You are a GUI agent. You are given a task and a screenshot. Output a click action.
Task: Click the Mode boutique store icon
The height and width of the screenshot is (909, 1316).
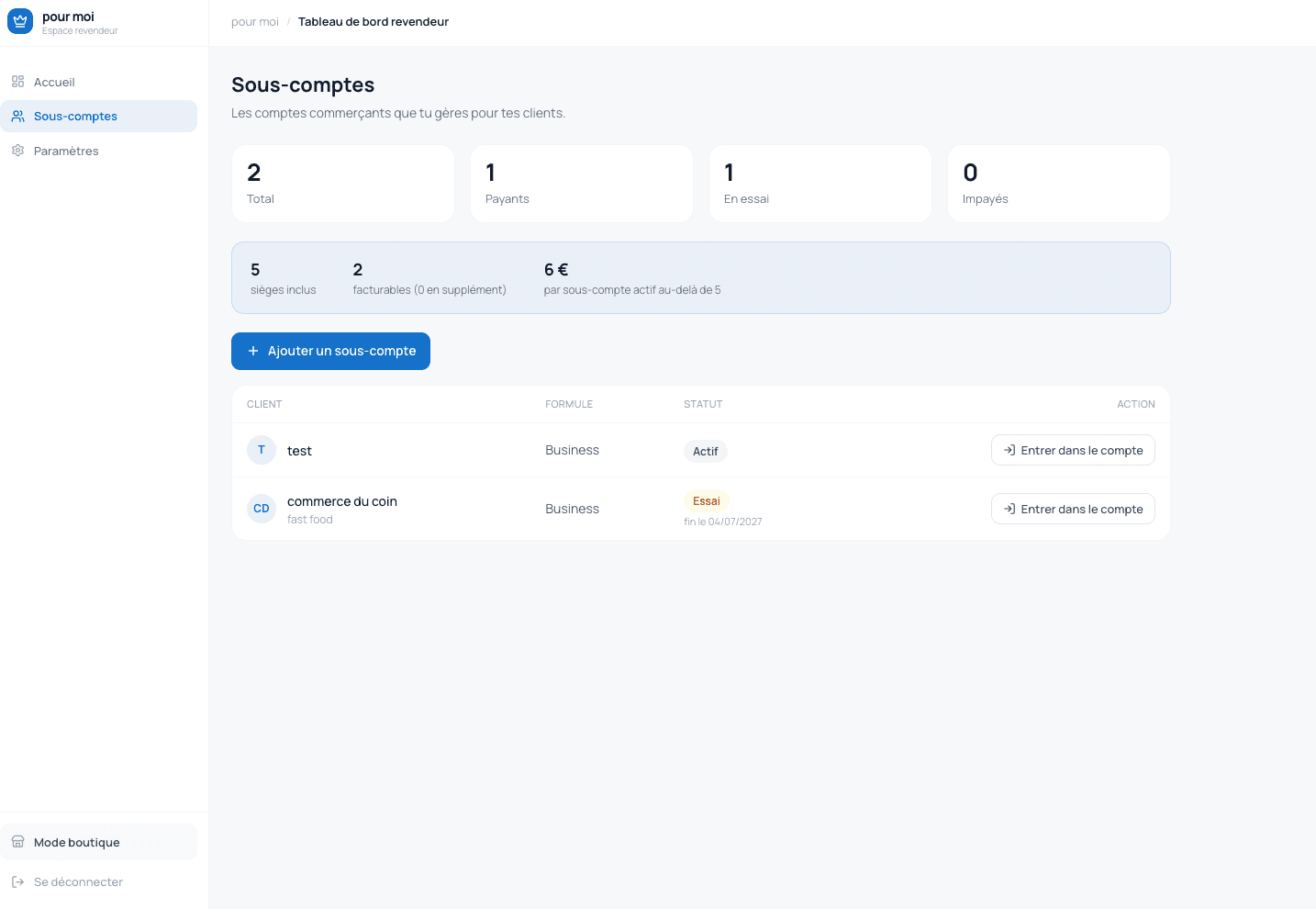tap(17, 842)
